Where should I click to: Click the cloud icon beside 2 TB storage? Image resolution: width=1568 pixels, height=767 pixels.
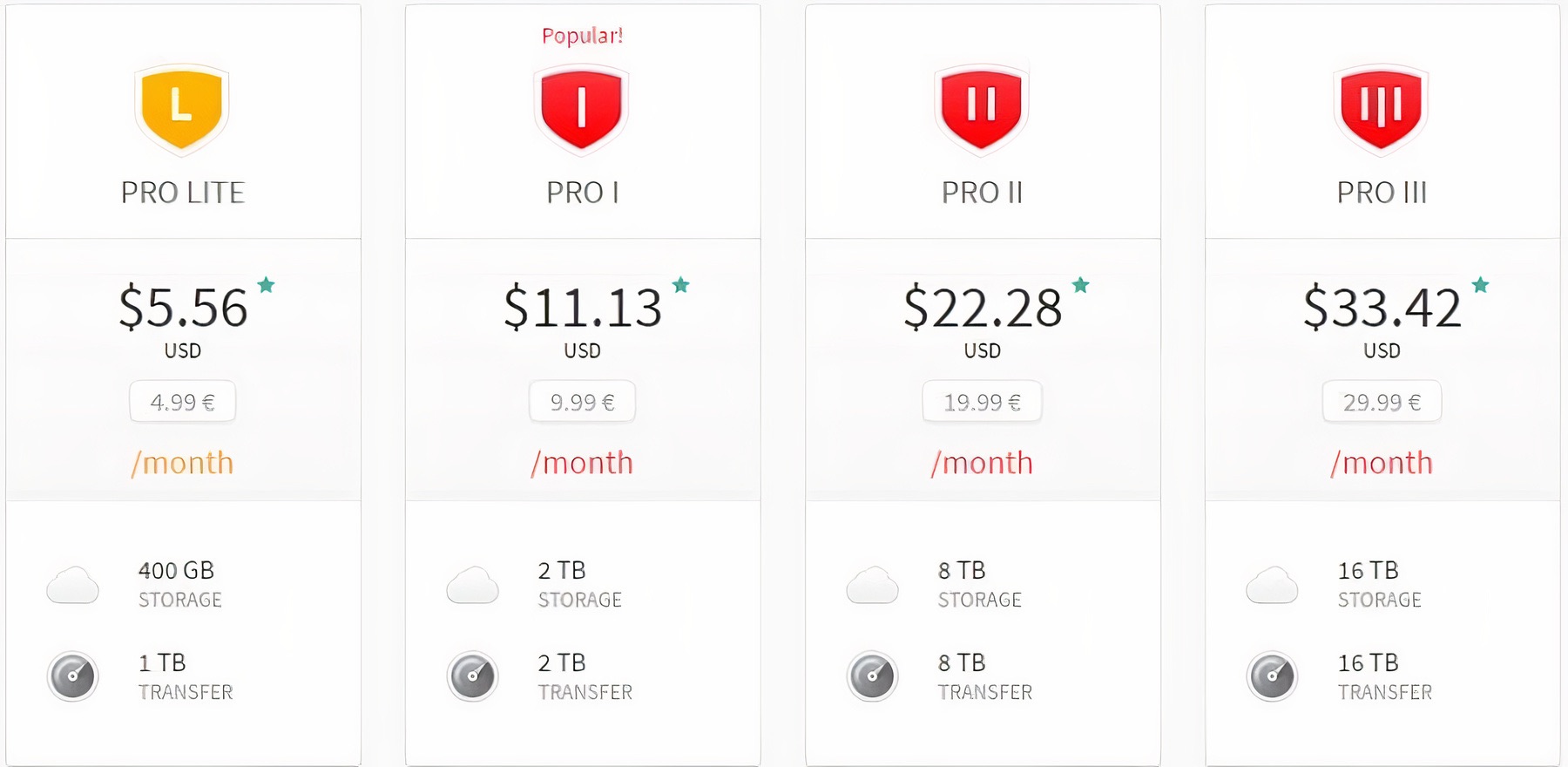472,585
